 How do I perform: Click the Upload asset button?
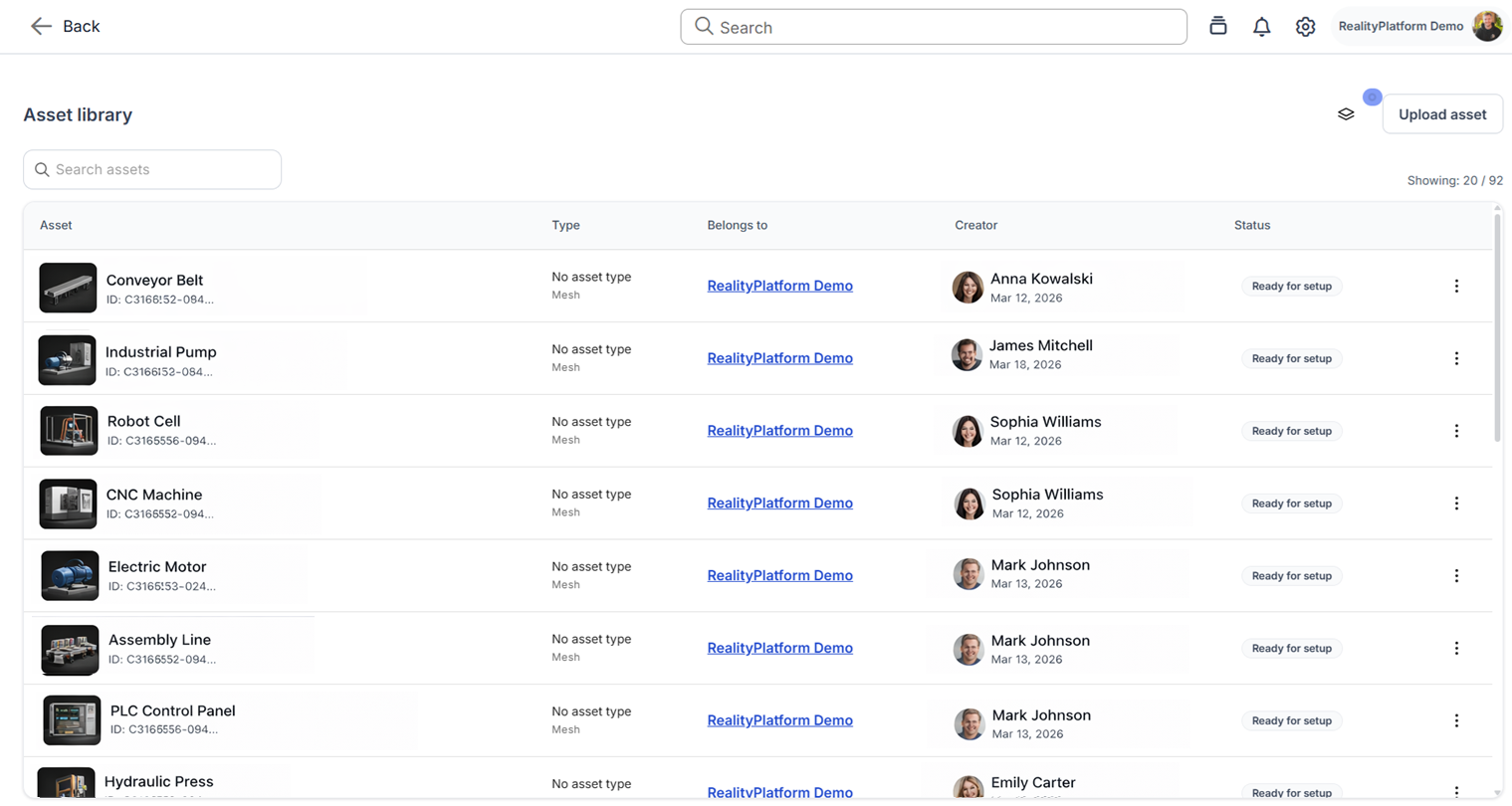click(x=1441, y=114)
